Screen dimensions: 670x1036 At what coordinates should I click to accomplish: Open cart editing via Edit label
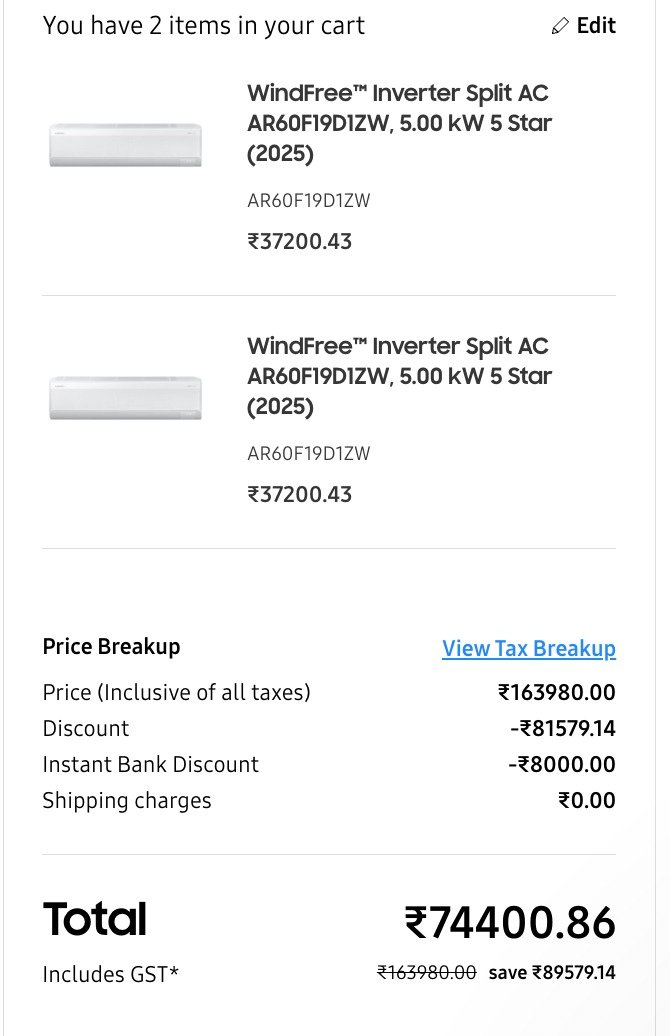(x=596, y=25)
